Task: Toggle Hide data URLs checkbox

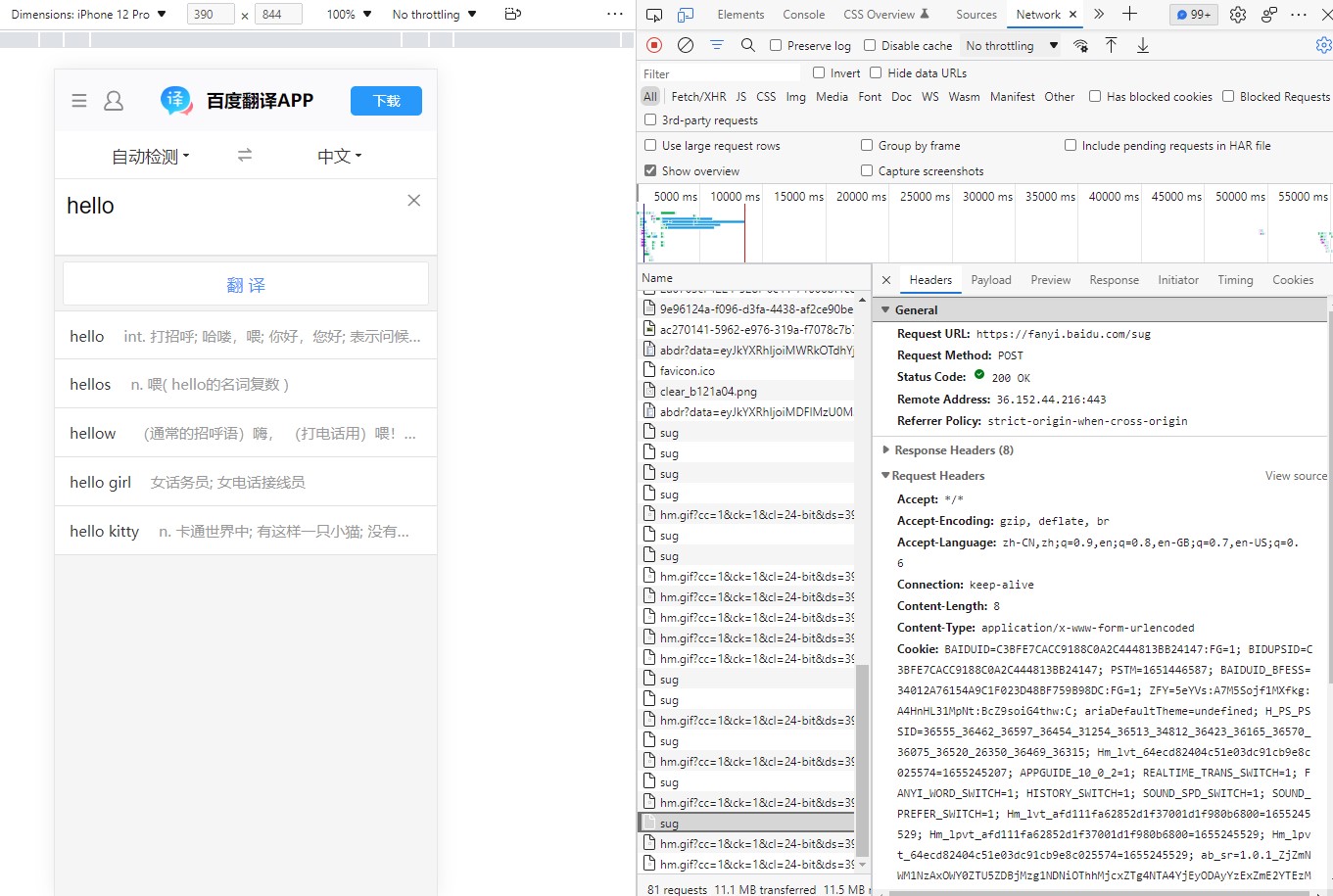Action: [x=876, y=72]
